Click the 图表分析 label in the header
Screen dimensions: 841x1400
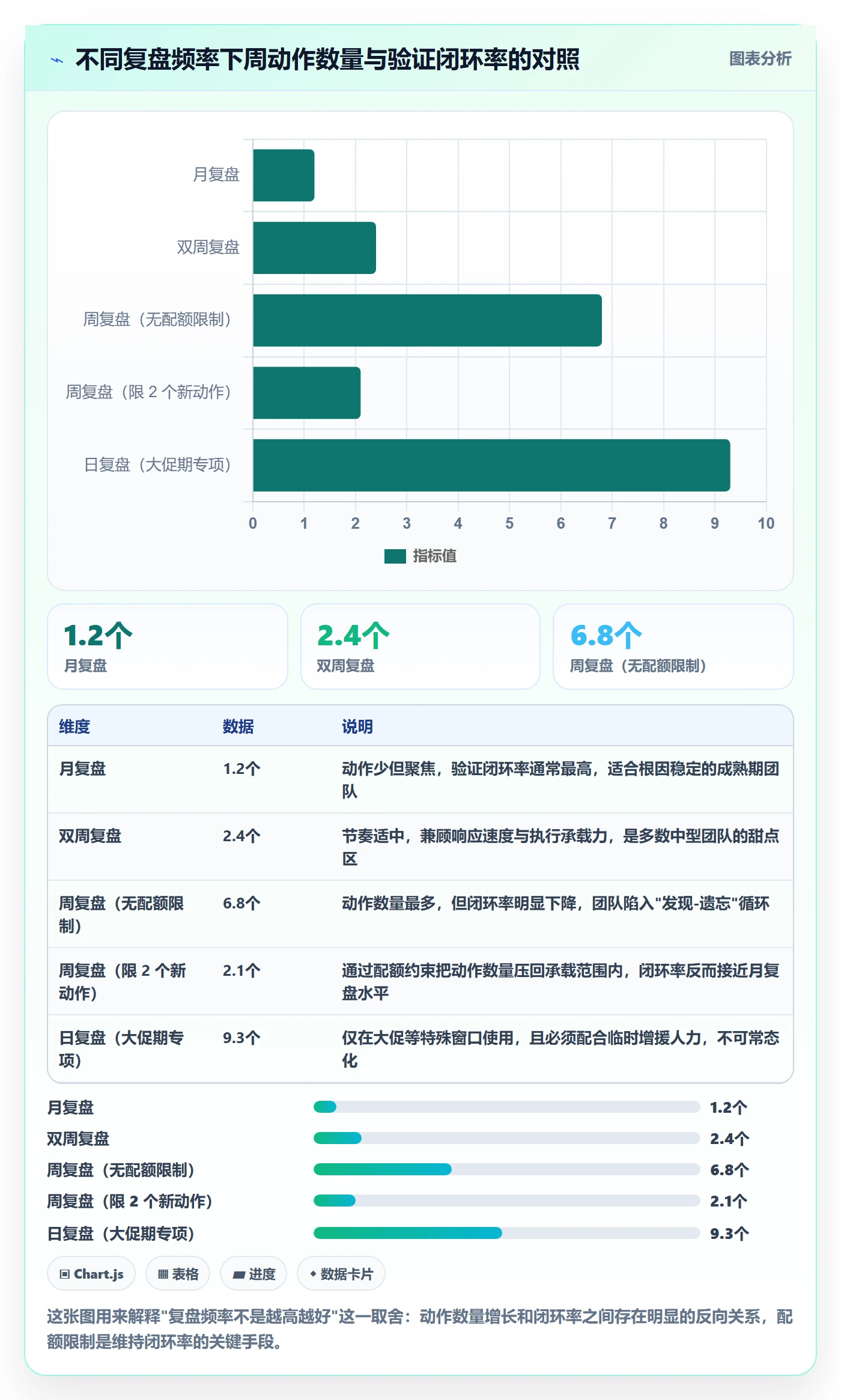pyautogui.click(x=760, y=59)
